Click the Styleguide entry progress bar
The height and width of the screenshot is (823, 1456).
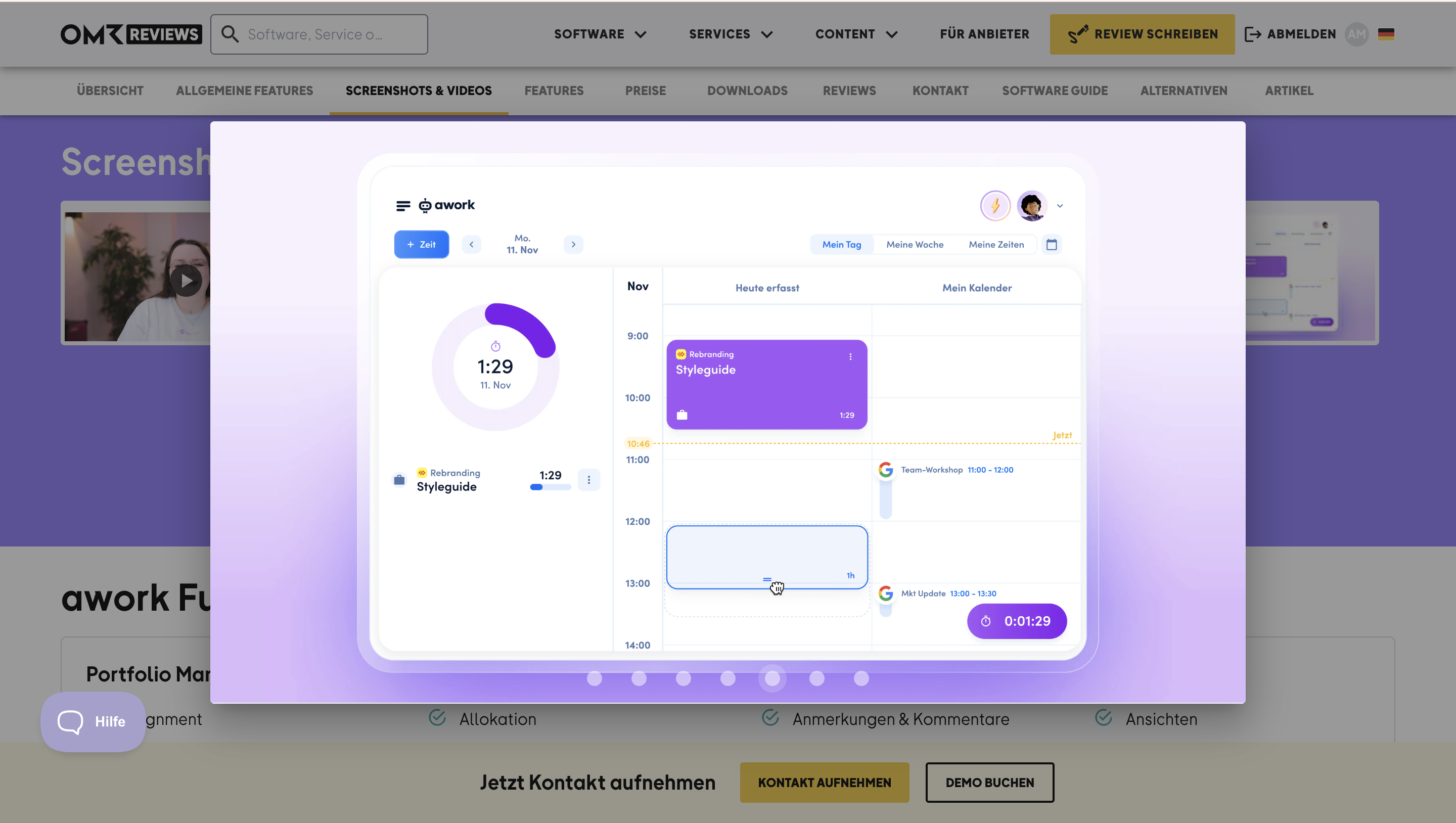[x=550, y=487]
